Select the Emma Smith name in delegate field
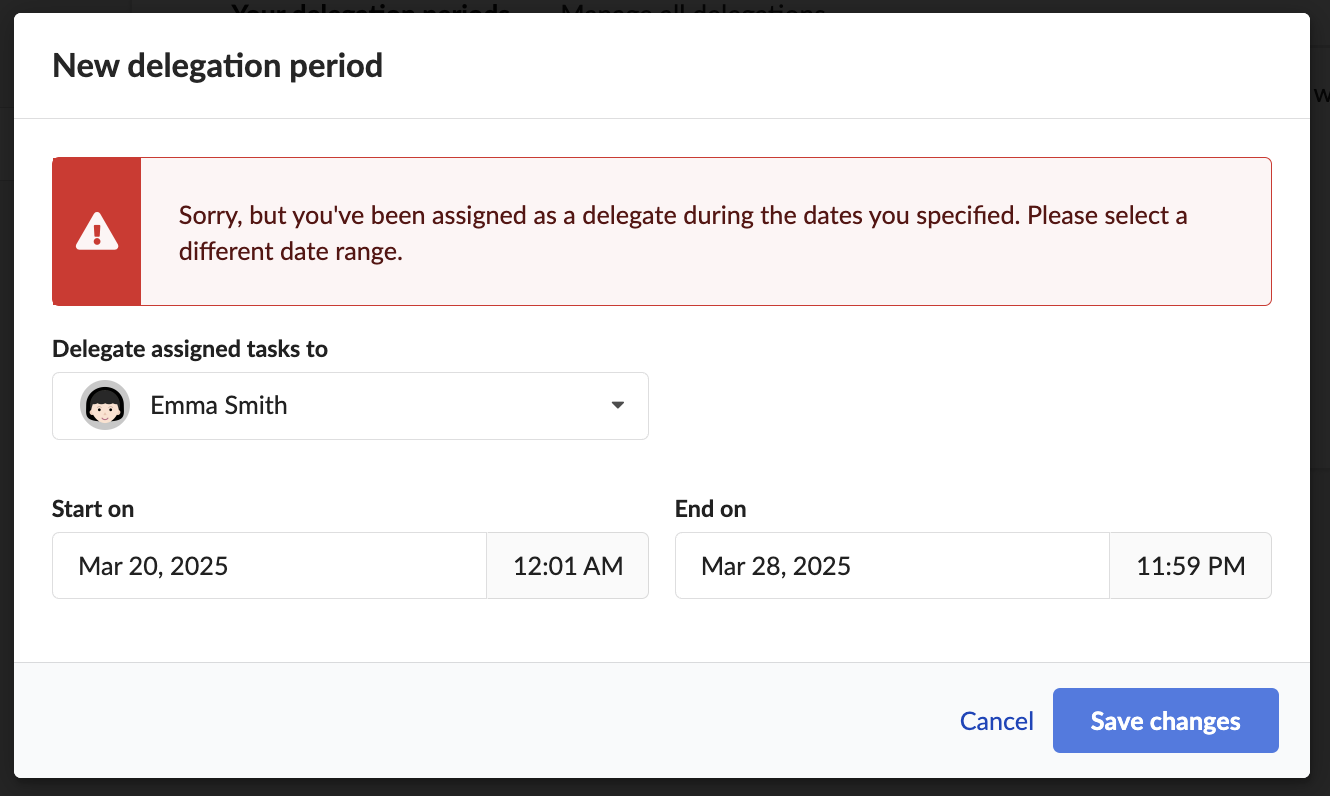The width and height of the screenshot is (1330, 796). pos(219,405)
